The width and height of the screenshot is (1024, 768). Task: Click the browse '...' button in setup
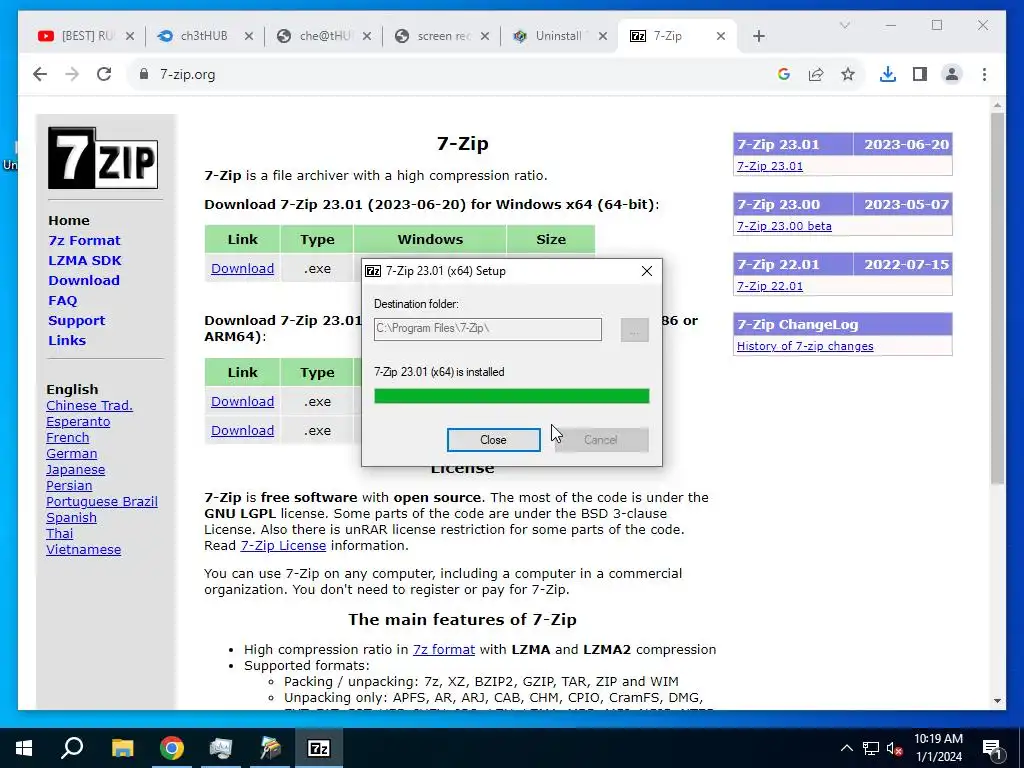634,330
